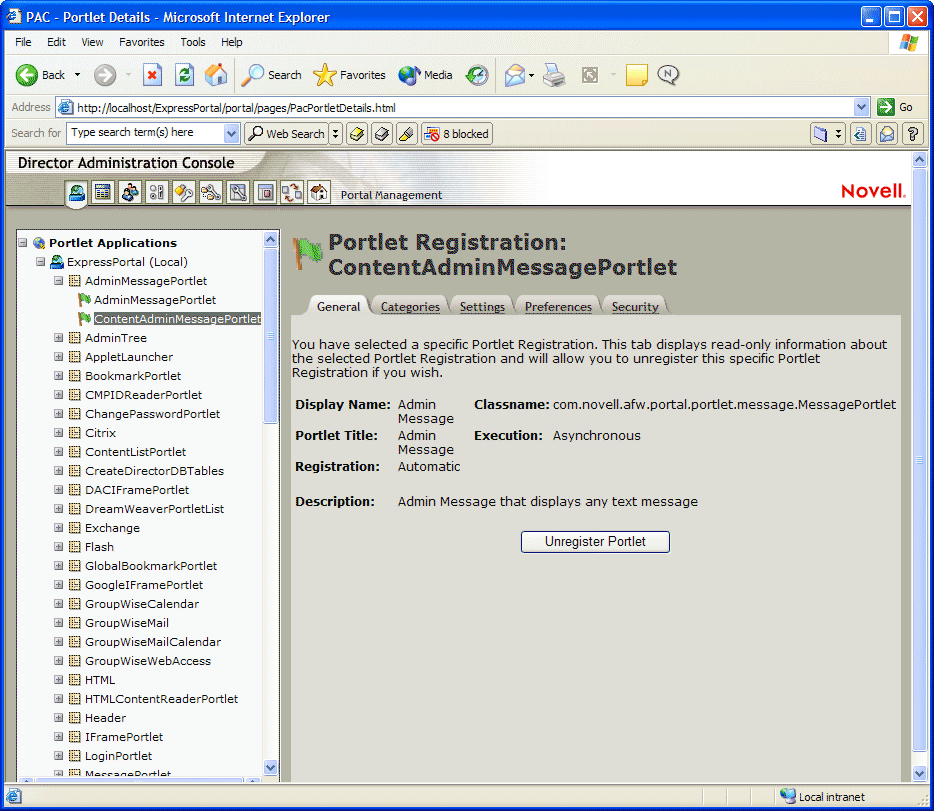Image resolution: width=934 pixels, height=811 pixels.
Task: Click the Novell logo
Action: click(873, 191)
